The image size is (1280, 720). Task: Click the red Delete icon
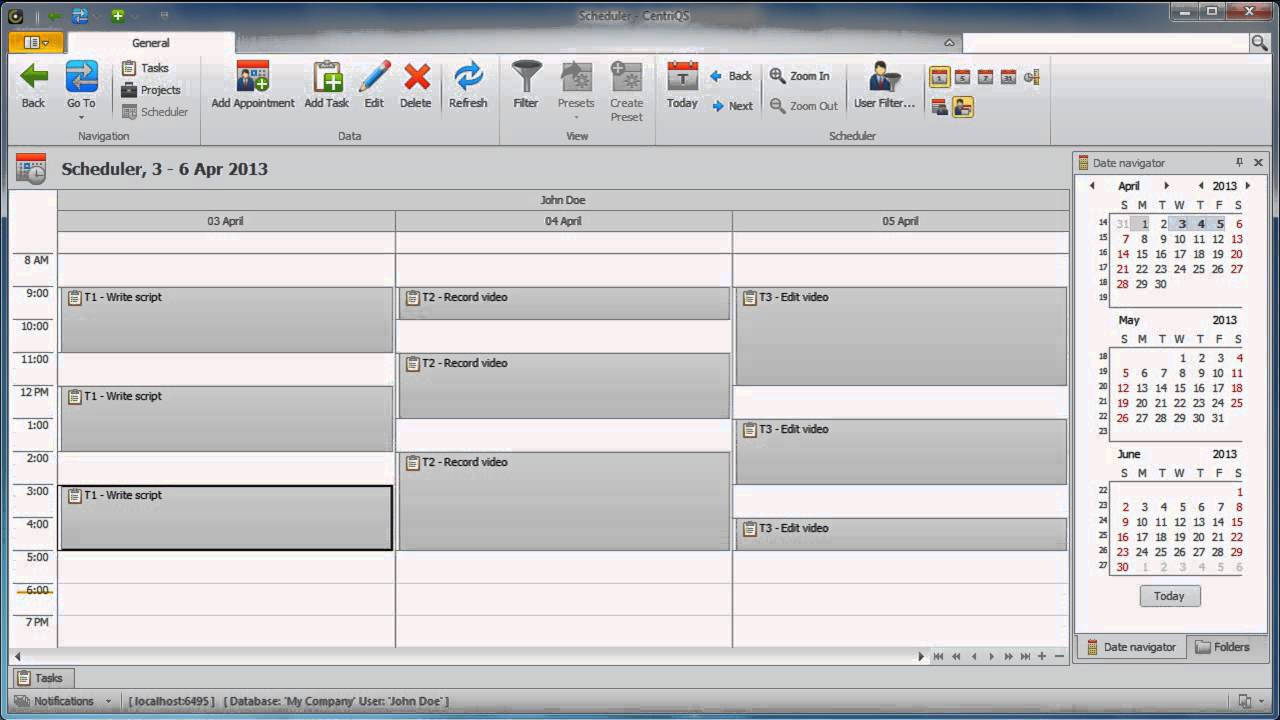[416, 85]
